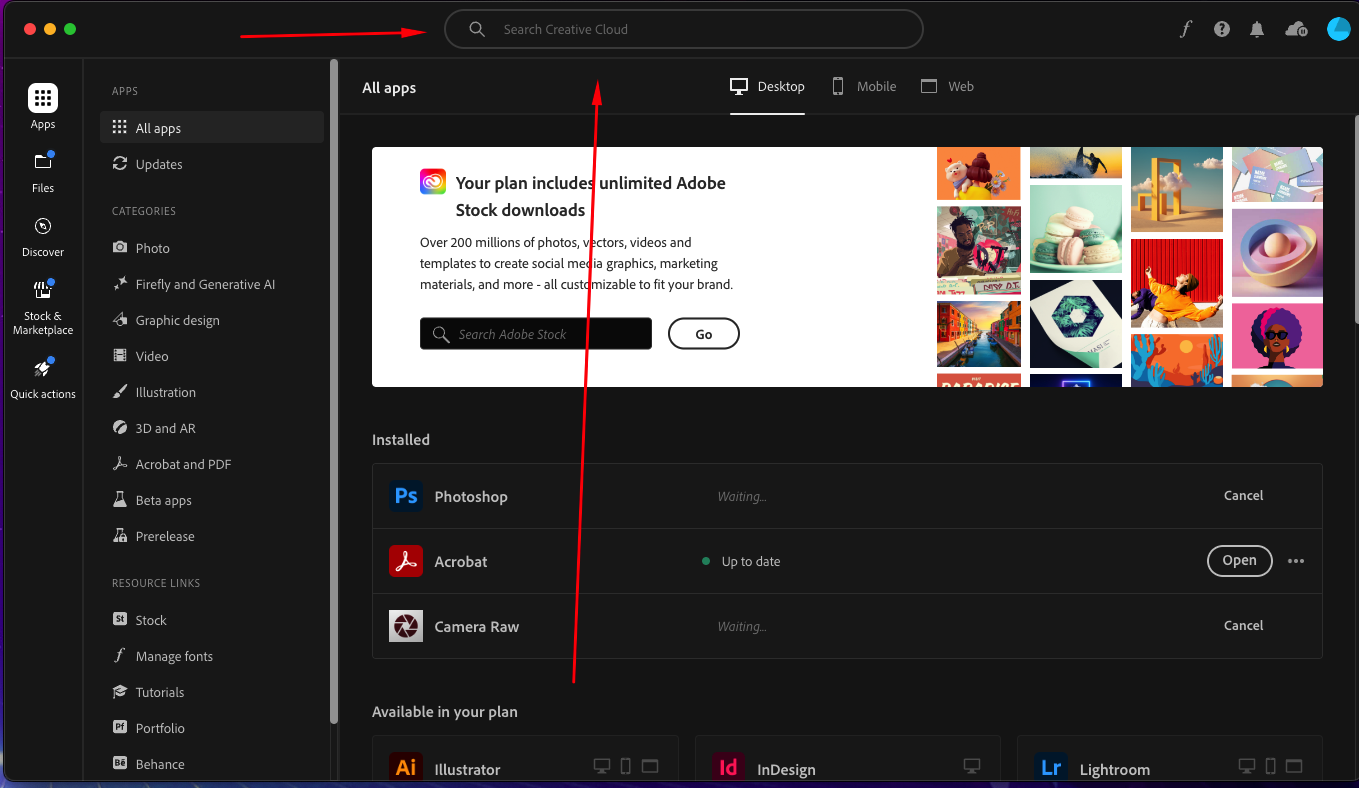
Task: Click the Photoshop 'Waiting...' status
Action: coord(742,497)
